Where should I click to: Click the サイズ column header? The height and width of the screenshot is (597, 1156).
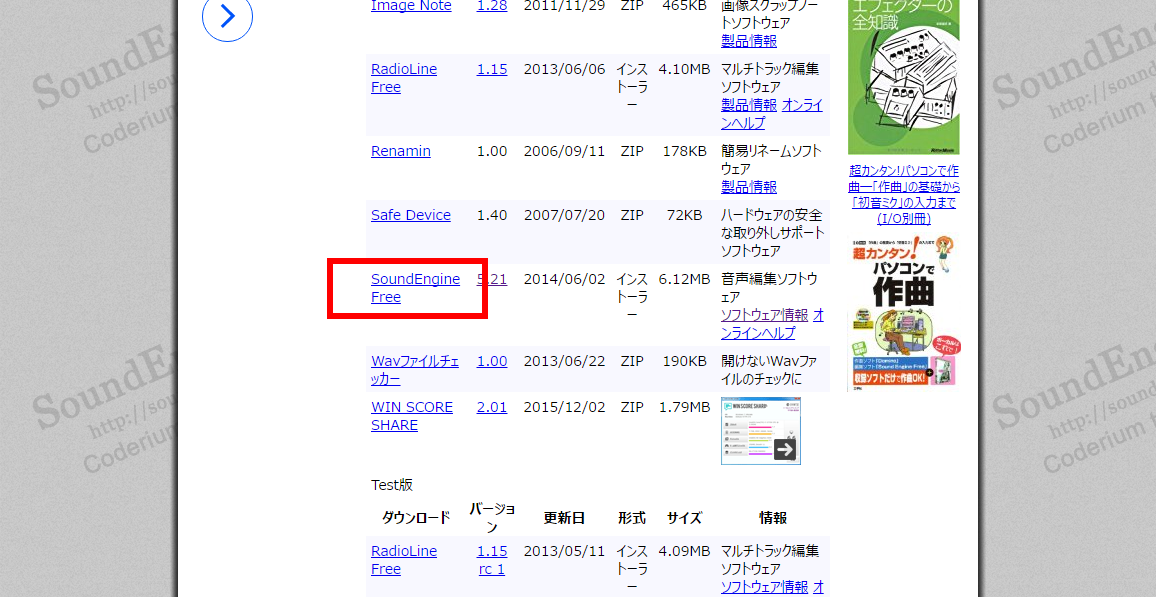point(684,518)
